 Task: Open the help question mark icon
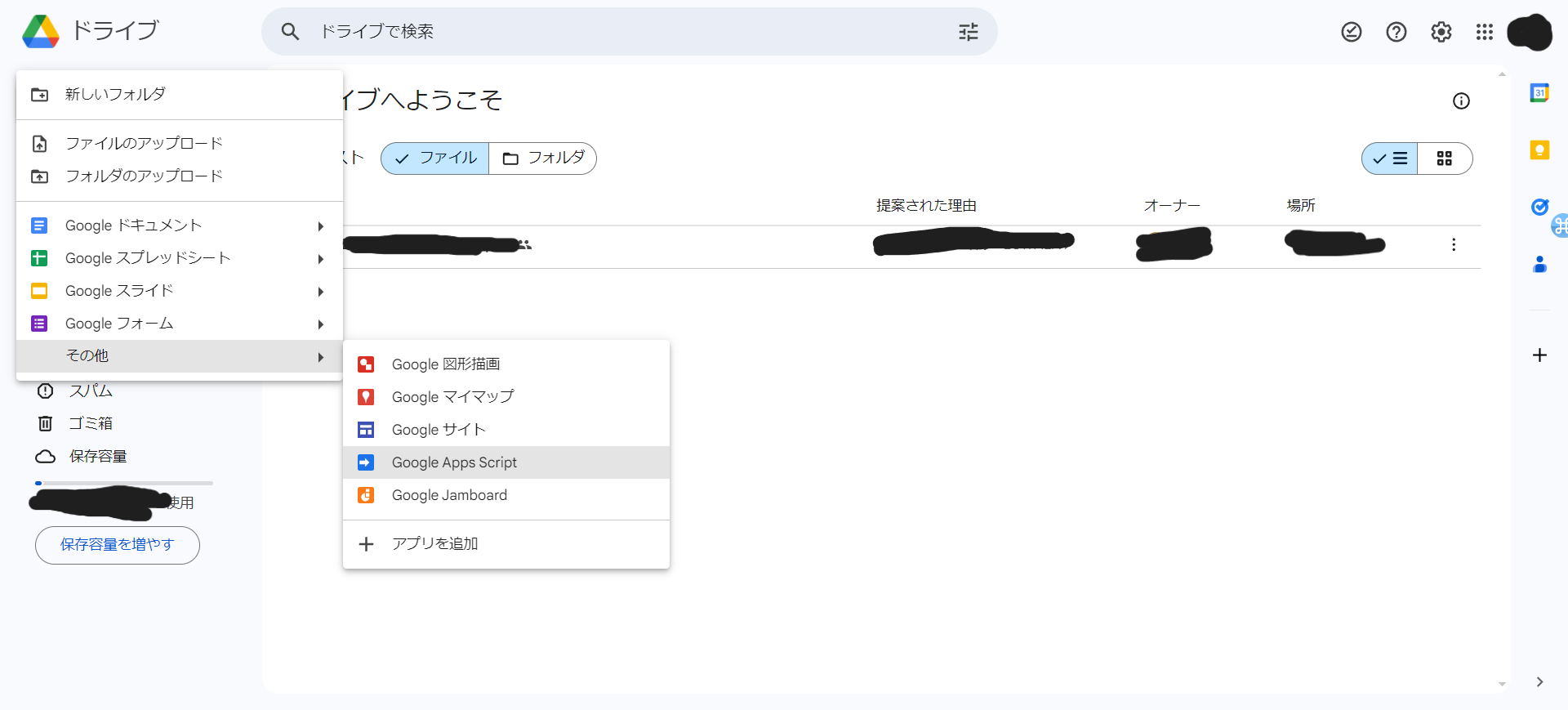1396,32
